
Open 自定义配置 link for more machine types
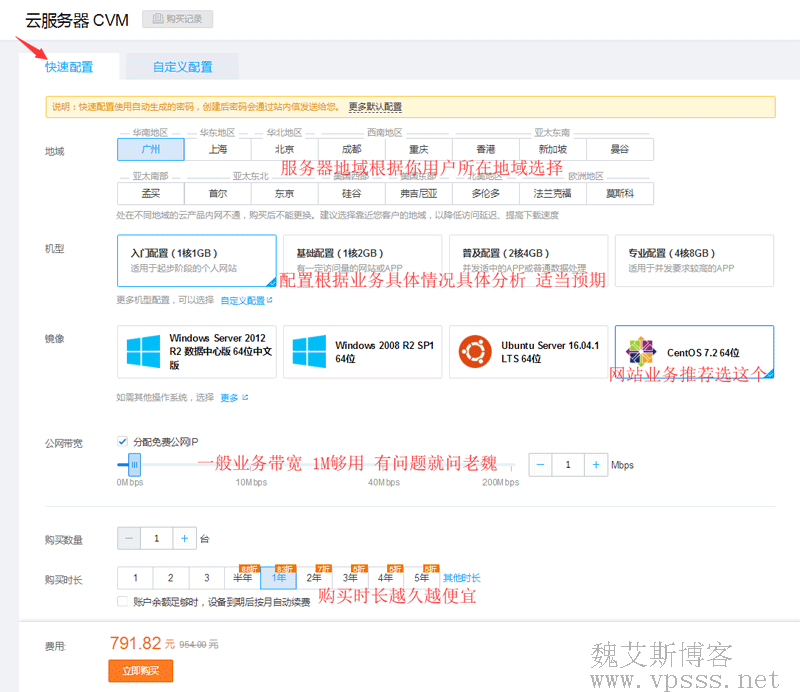(x=243, y=300)
